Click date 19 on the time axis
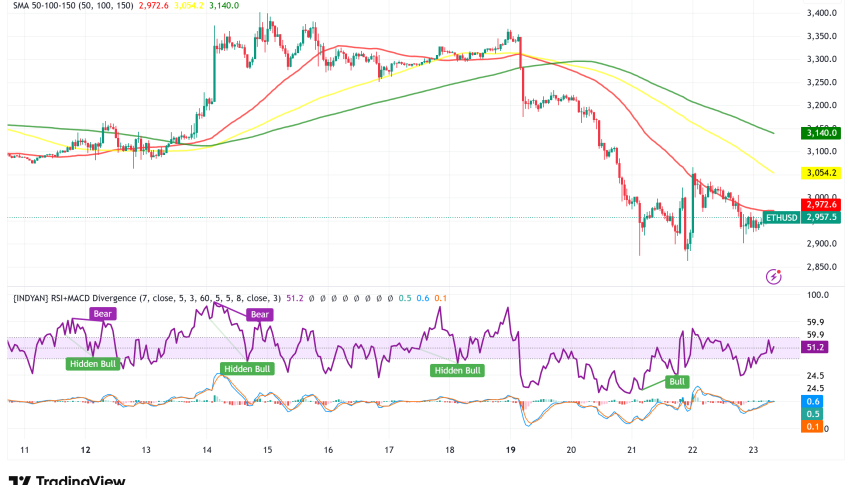The width and height of the screenshot is (852, 485). pyautogui.click(x=510, y=450)
